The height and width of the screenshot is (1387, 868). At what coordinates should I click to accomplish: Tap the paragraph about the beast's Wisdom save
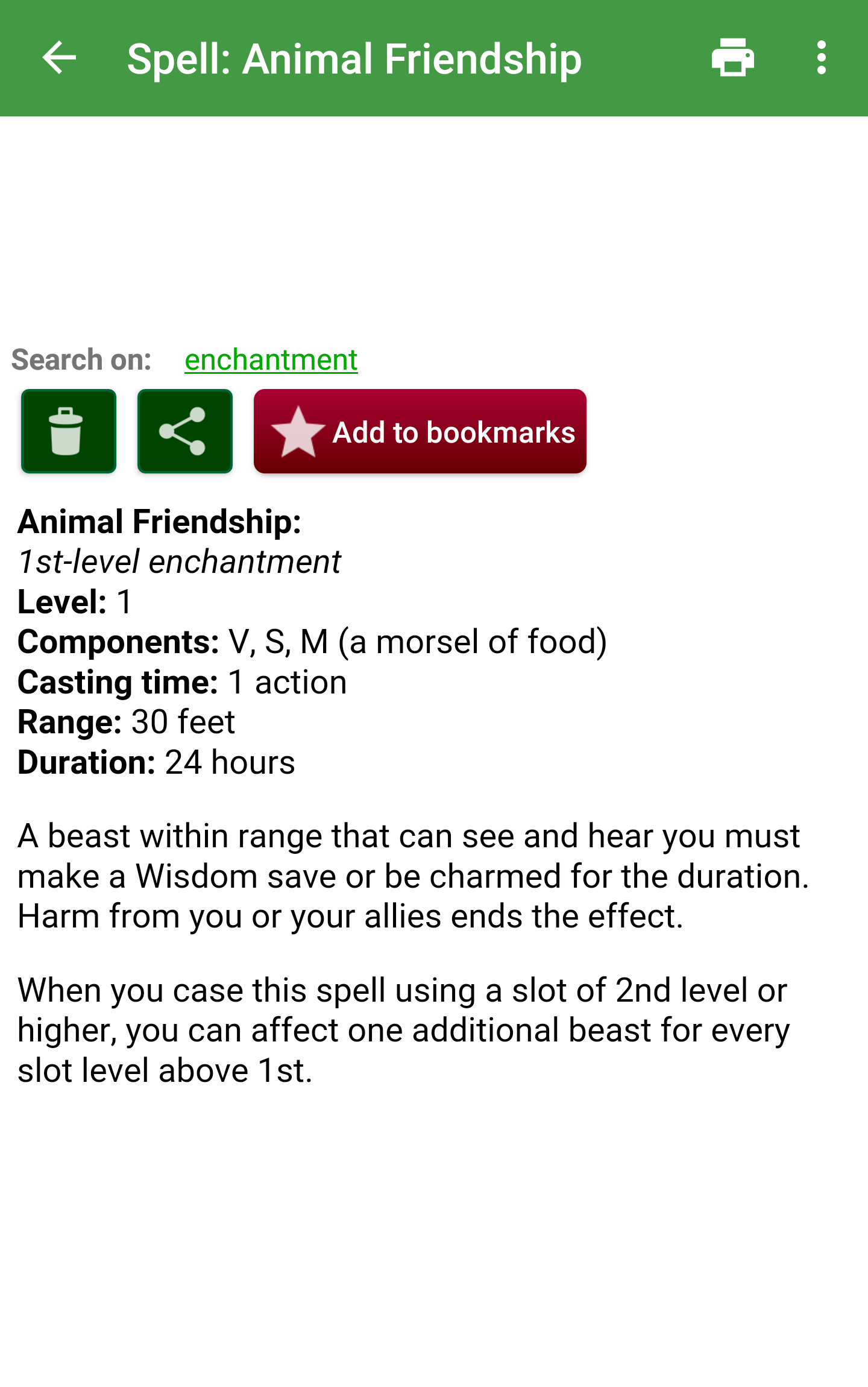pyautogui.click(x=413, y=876)
